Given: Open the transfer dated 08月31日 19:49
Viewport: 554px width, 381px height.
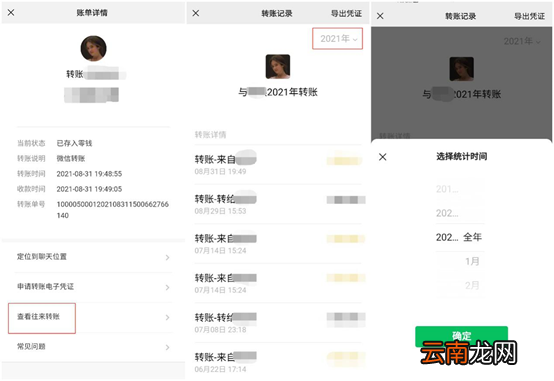Looking at the screenshot, I should click(x=278, y=165).
